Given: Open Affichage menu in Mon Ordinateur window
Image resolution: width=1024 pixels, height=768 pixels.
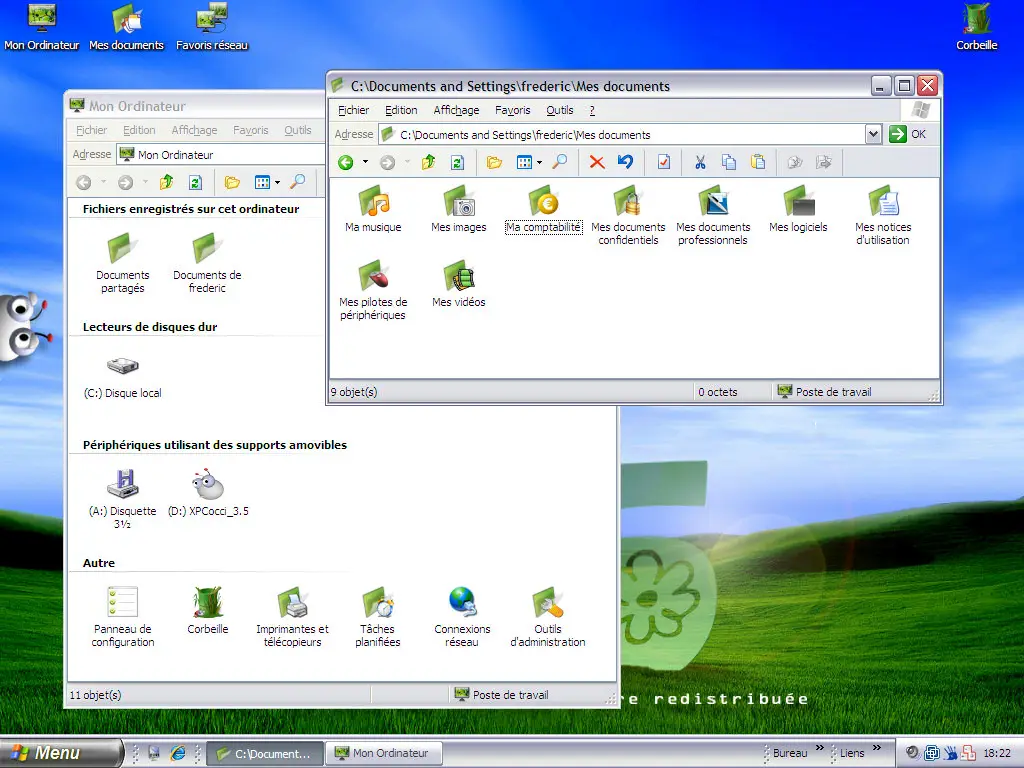Looking at the screenshot, I should (195, 130).
